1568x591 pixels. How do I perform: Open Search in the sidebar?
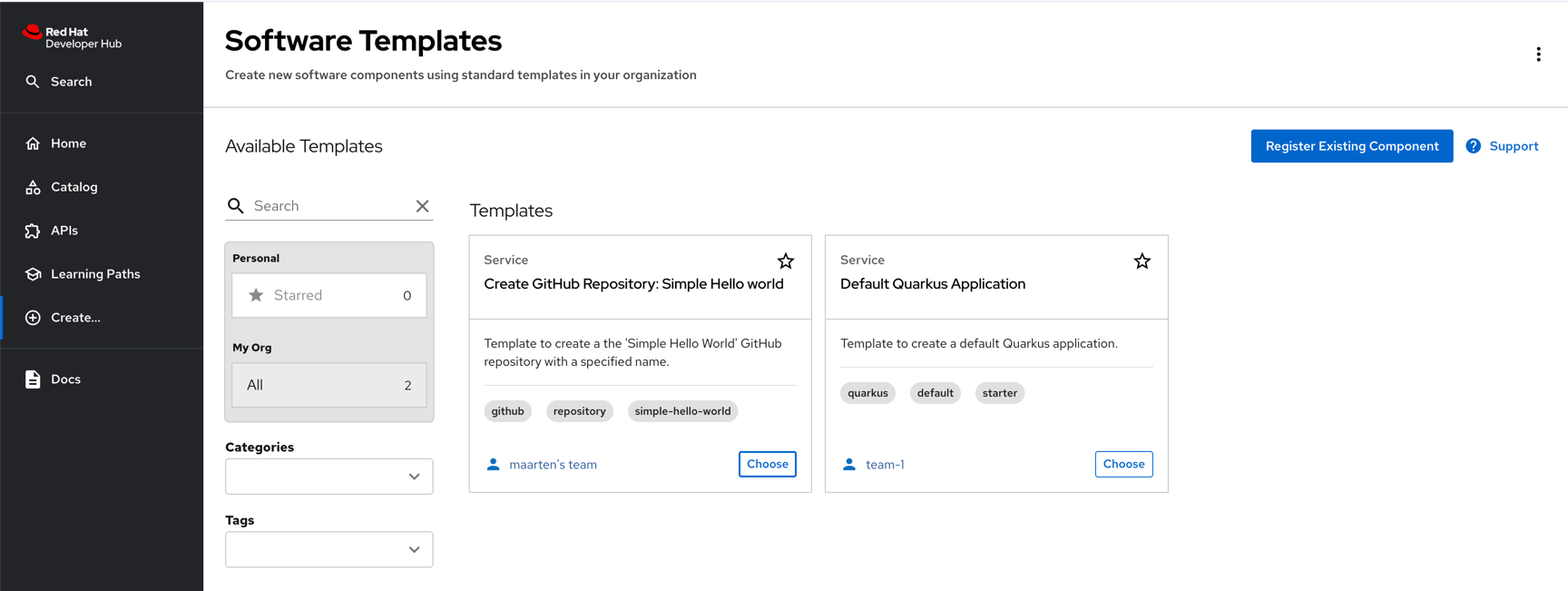(102, 82)
